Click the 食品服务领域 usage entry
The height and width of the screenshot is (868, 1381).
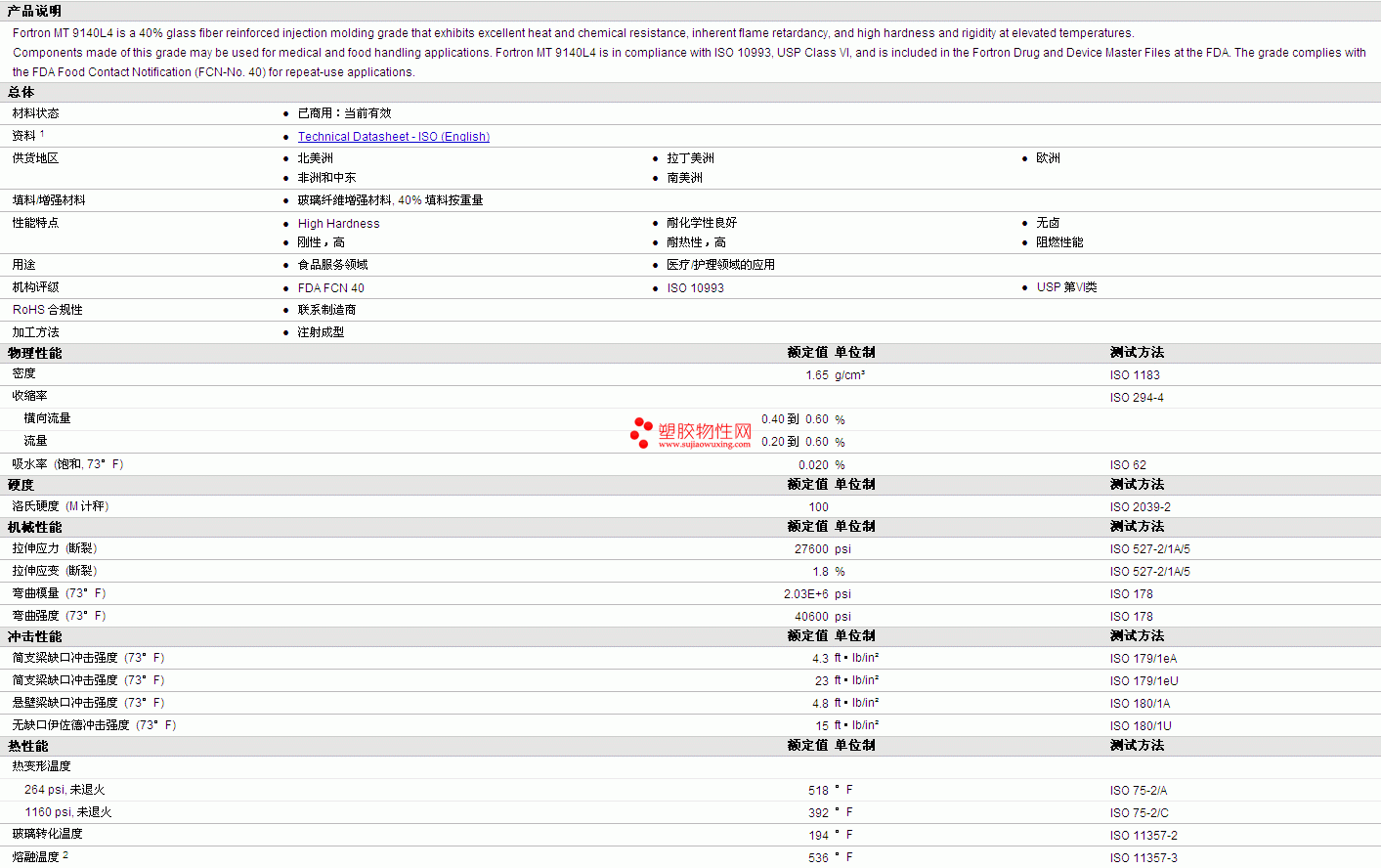pos(332,265)
